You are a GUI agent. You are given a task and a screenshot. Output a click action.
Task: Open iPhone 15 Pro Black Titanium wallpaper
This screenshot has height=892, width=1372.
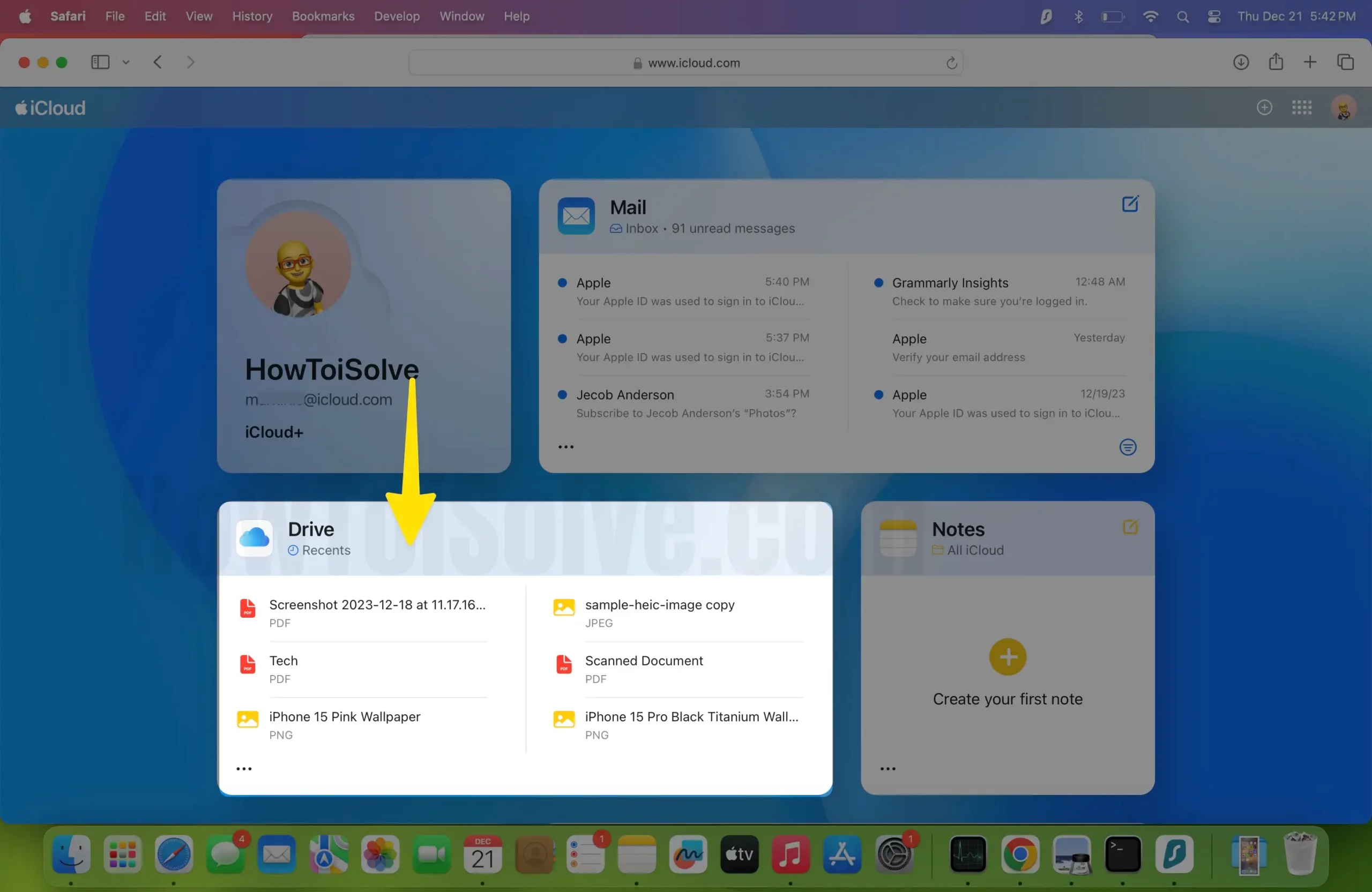pyautogui.click(x=678, y=725)
